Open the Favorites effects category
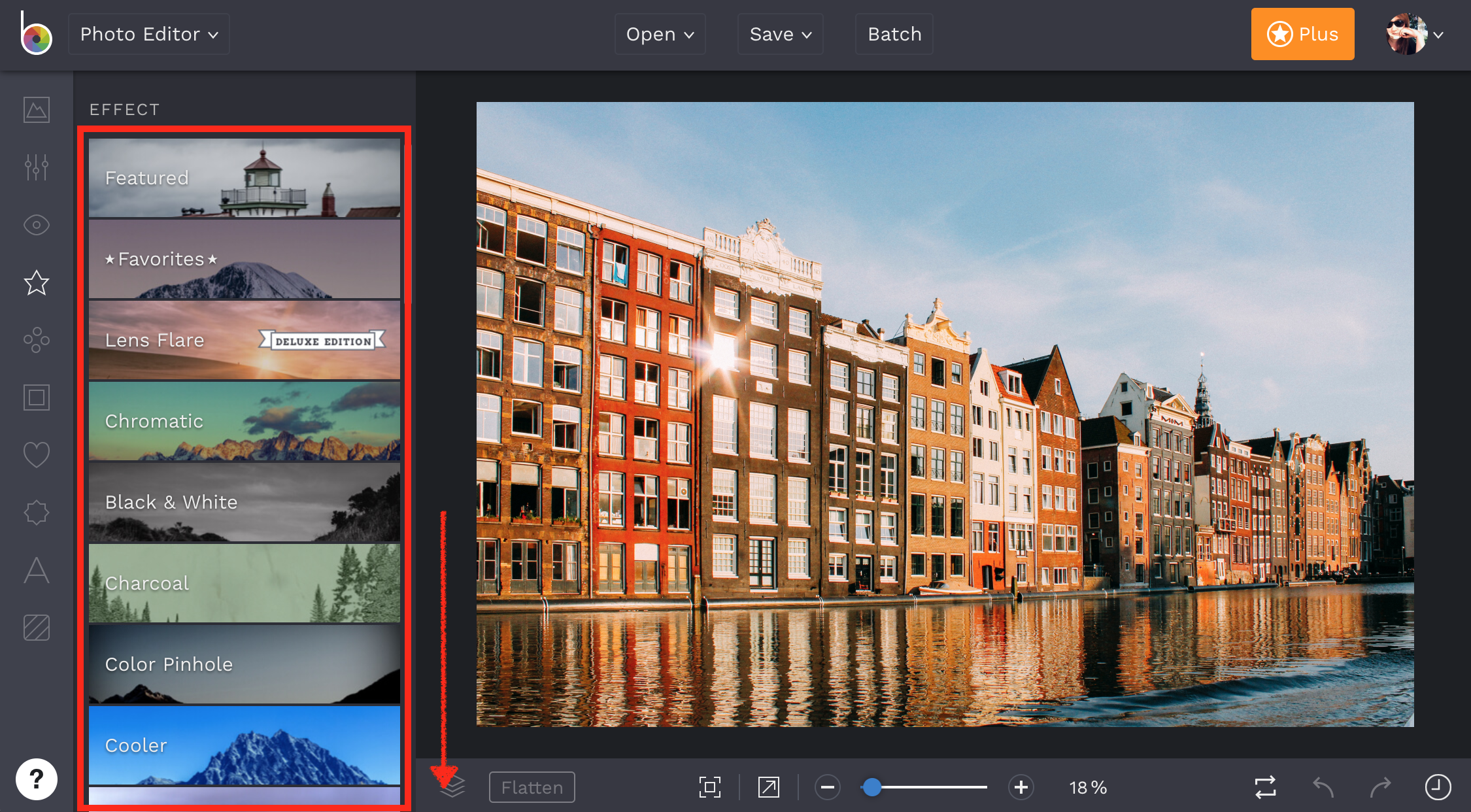The width and height of the screenshot is (1471, 812). 245,259
